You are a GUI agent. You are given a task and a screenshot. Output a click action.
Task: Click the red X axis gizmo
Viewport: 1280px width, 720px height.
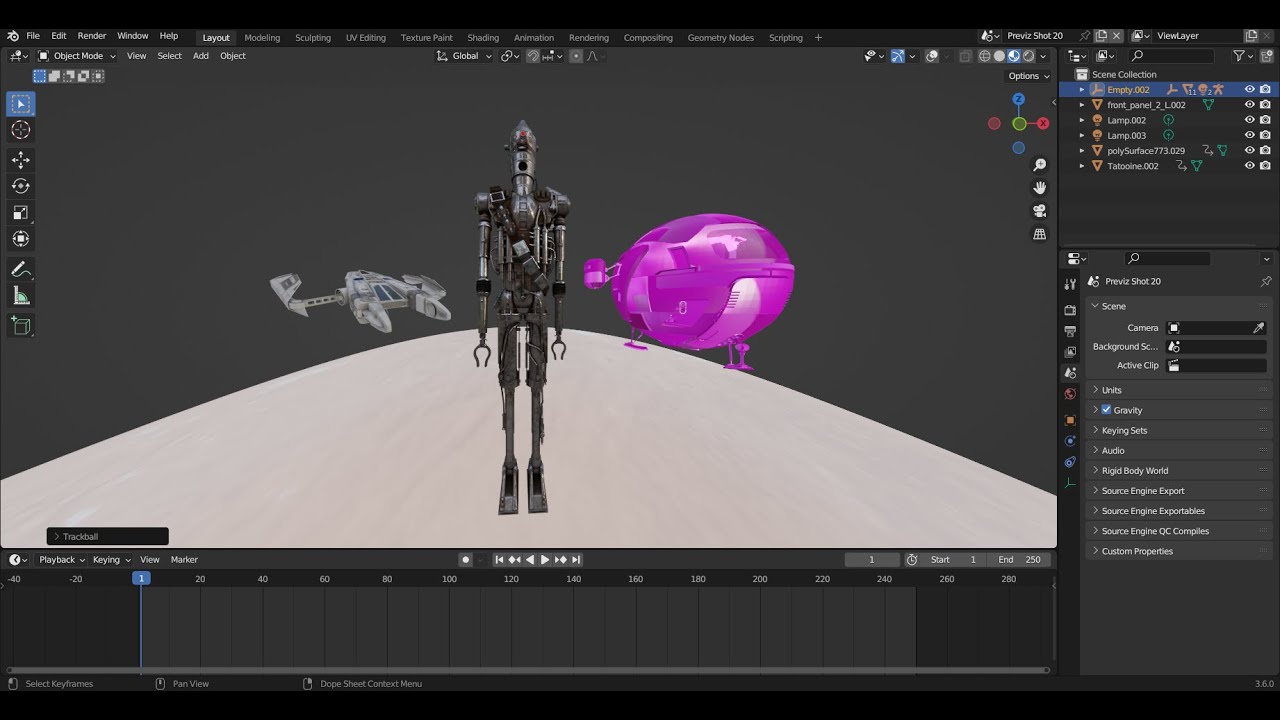(1043, 124)
